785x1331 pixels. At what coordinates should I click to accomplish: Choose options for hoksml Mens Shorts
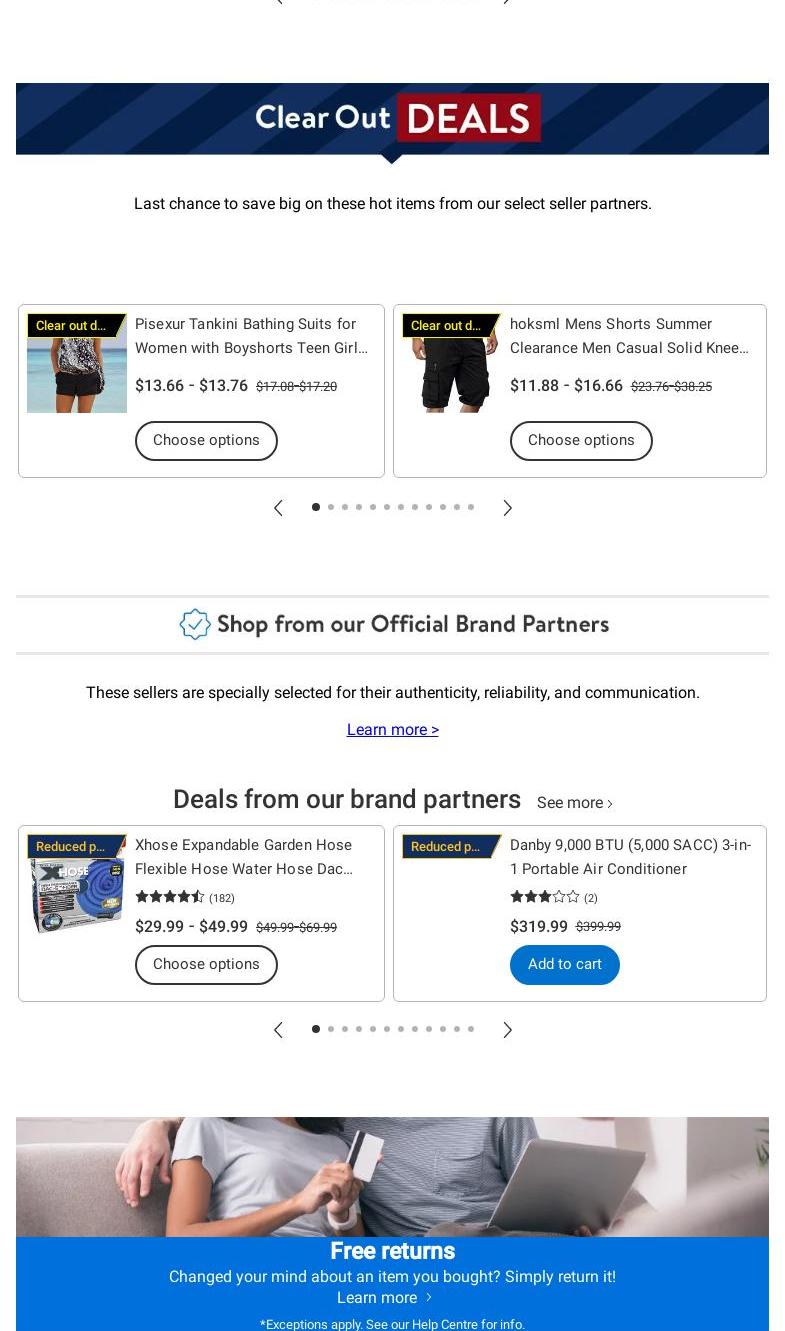581,441
